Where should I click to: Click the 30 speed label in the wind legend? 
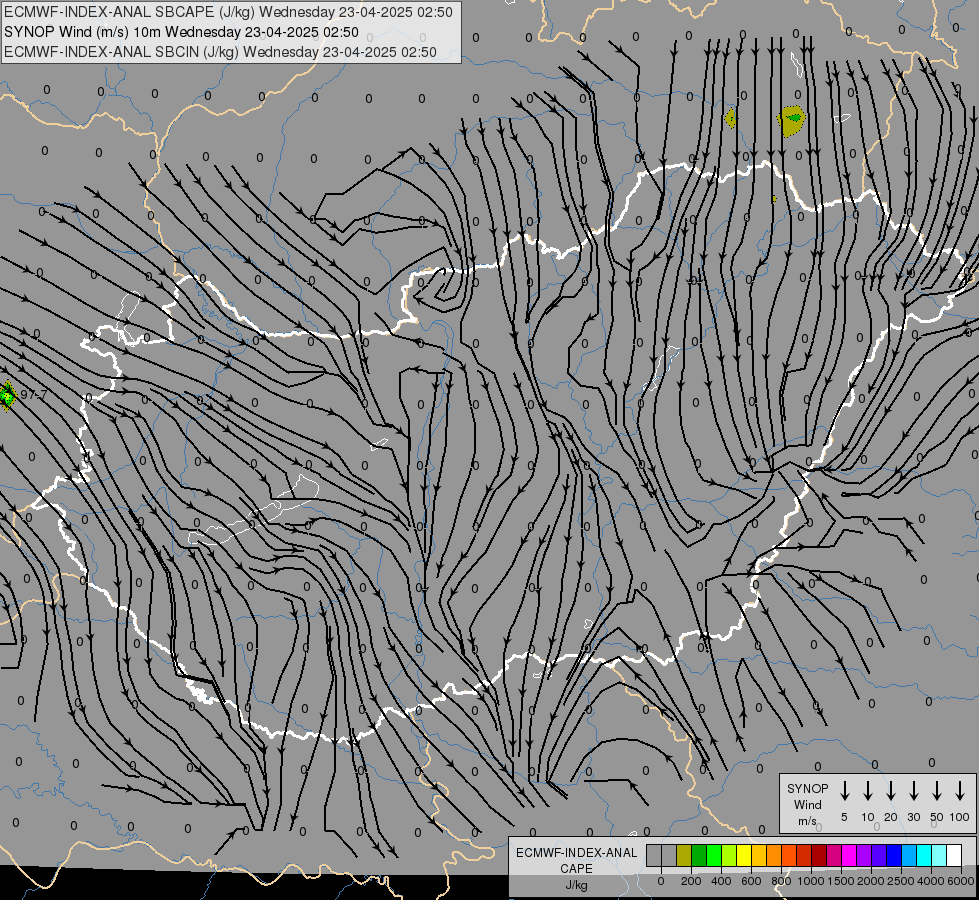[x=913, y=817]
